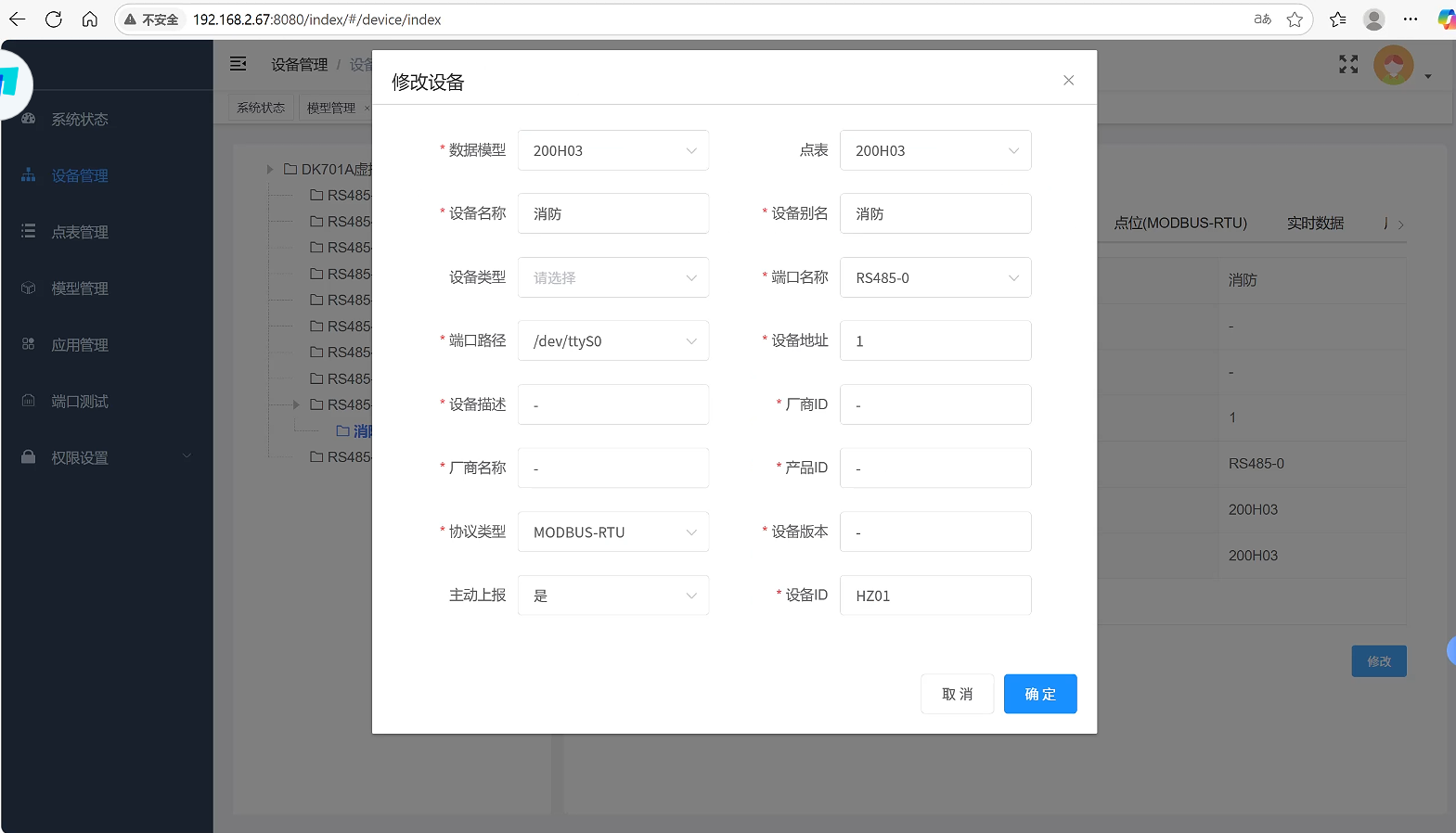
Task: Change the 主动上报 dropdown value
Action: (x=612, y=596)
